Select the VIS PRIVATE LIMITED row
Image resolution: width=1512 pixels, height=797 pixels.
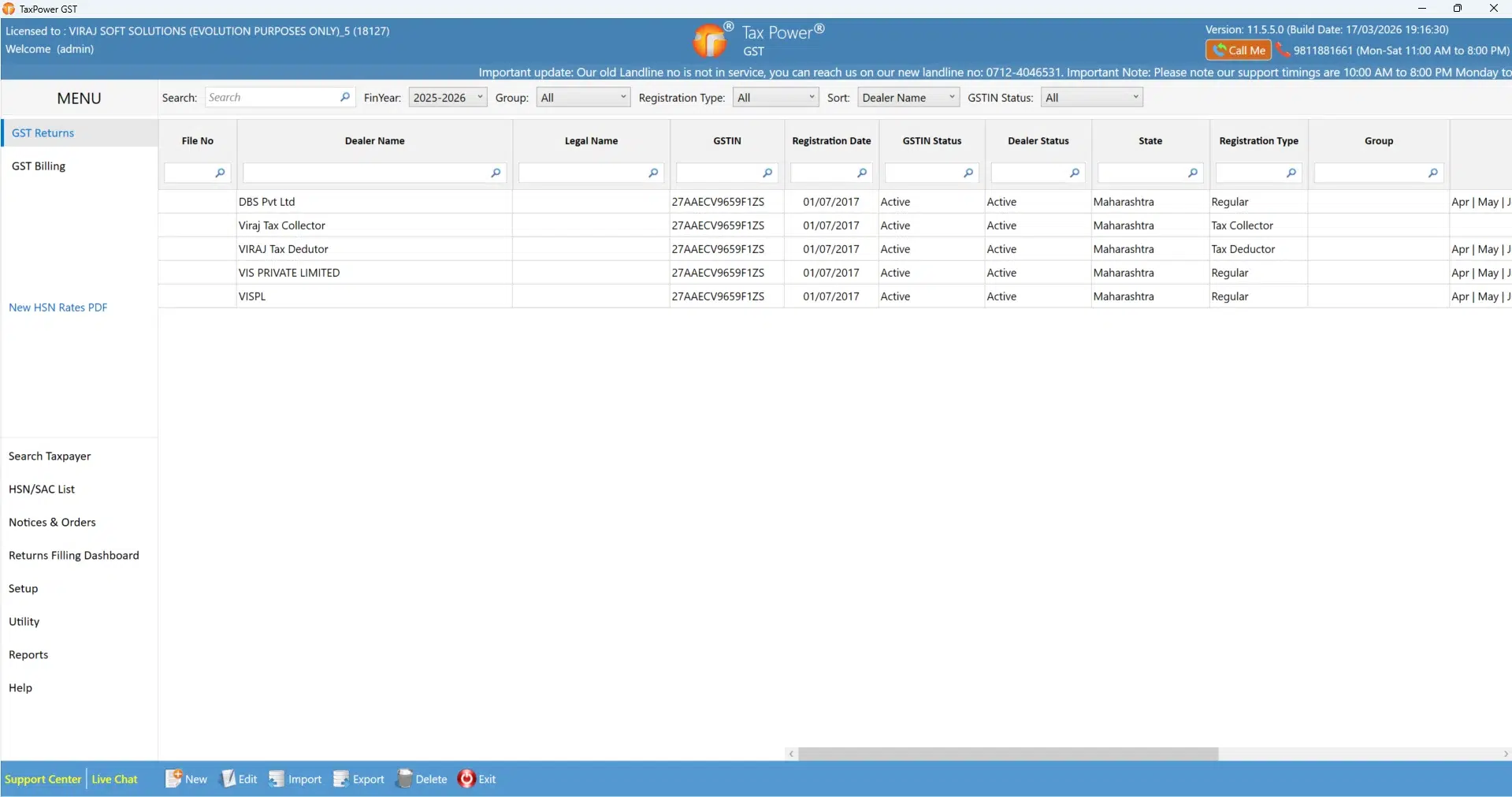(835, 273)
